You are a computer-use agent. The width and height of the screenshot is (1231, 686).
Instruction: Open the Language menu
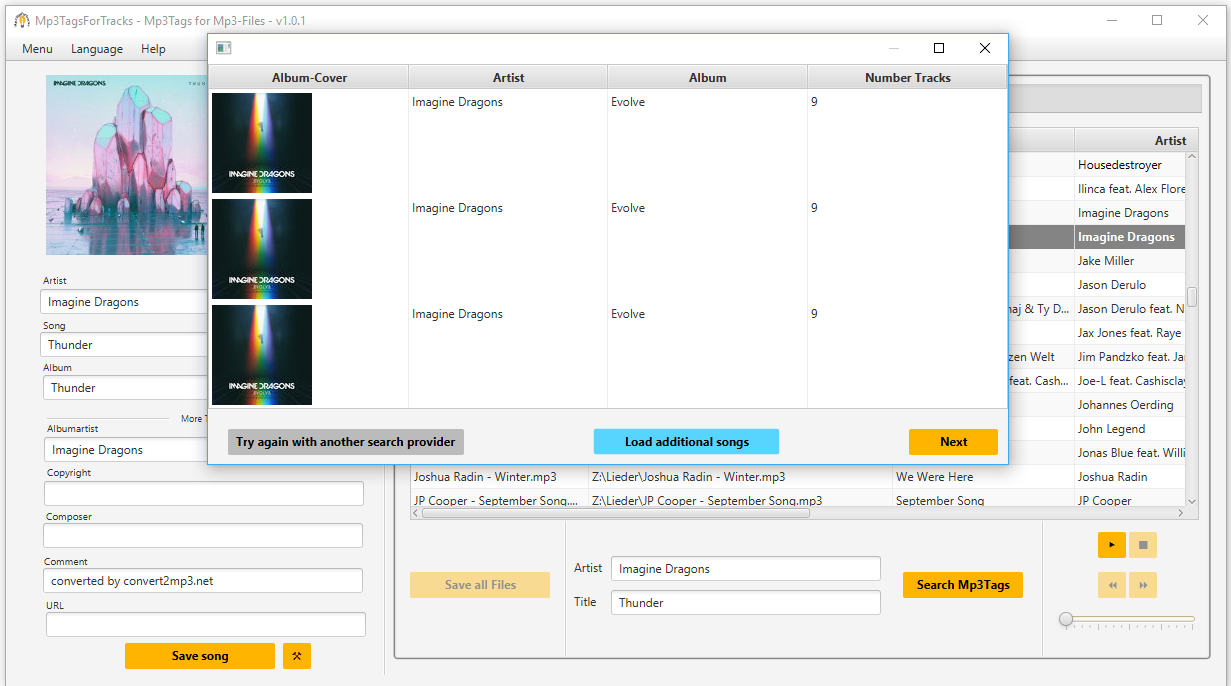click(97, 49)
